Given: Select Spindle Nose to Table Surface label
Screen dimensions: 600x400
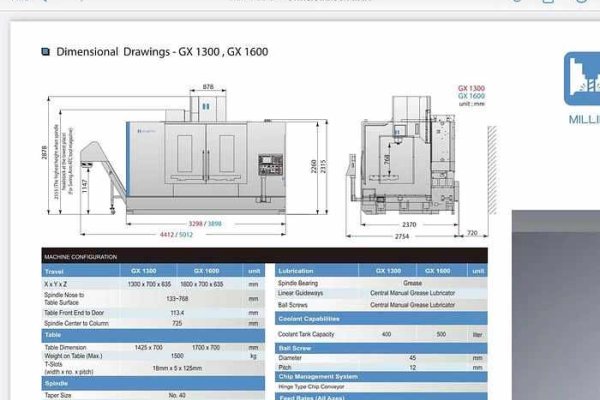Looking at the screenshot, I should [64, 299].
